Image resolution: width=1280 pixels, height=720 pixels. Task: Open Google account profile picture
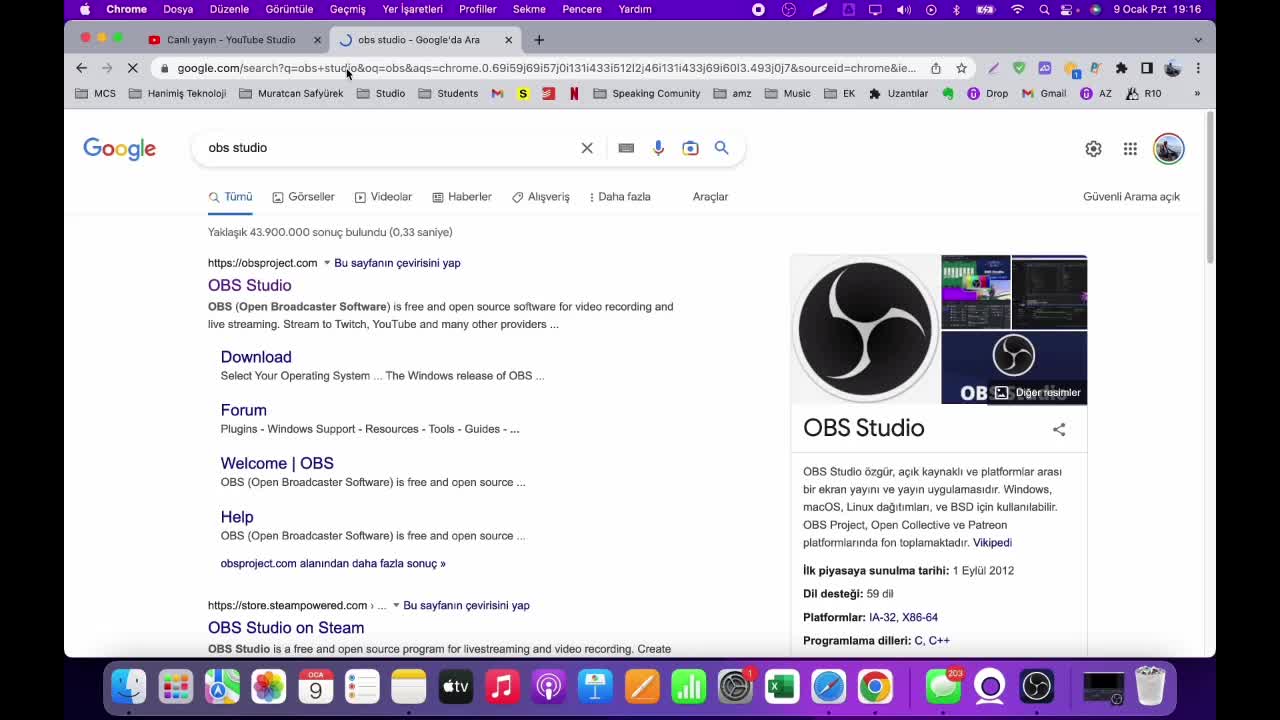click(1168, 149)
